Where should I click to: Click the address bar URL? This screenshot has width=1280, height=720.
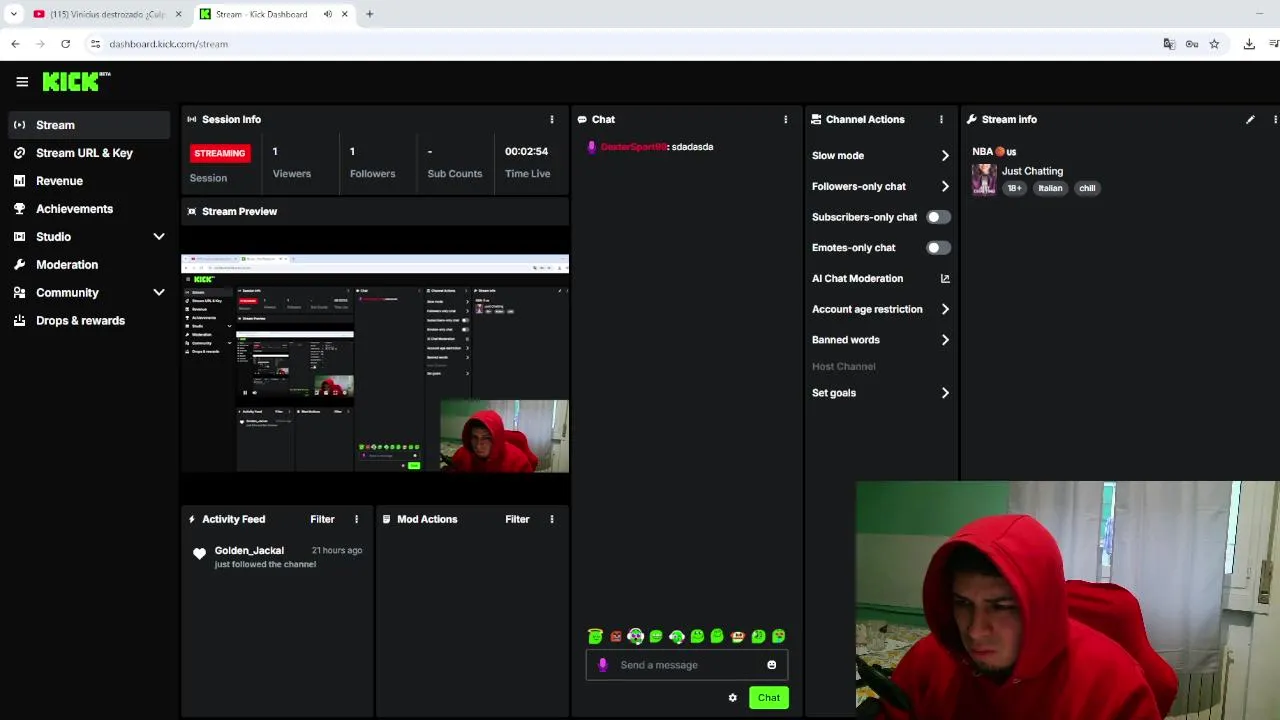click(x=169, y=44)
